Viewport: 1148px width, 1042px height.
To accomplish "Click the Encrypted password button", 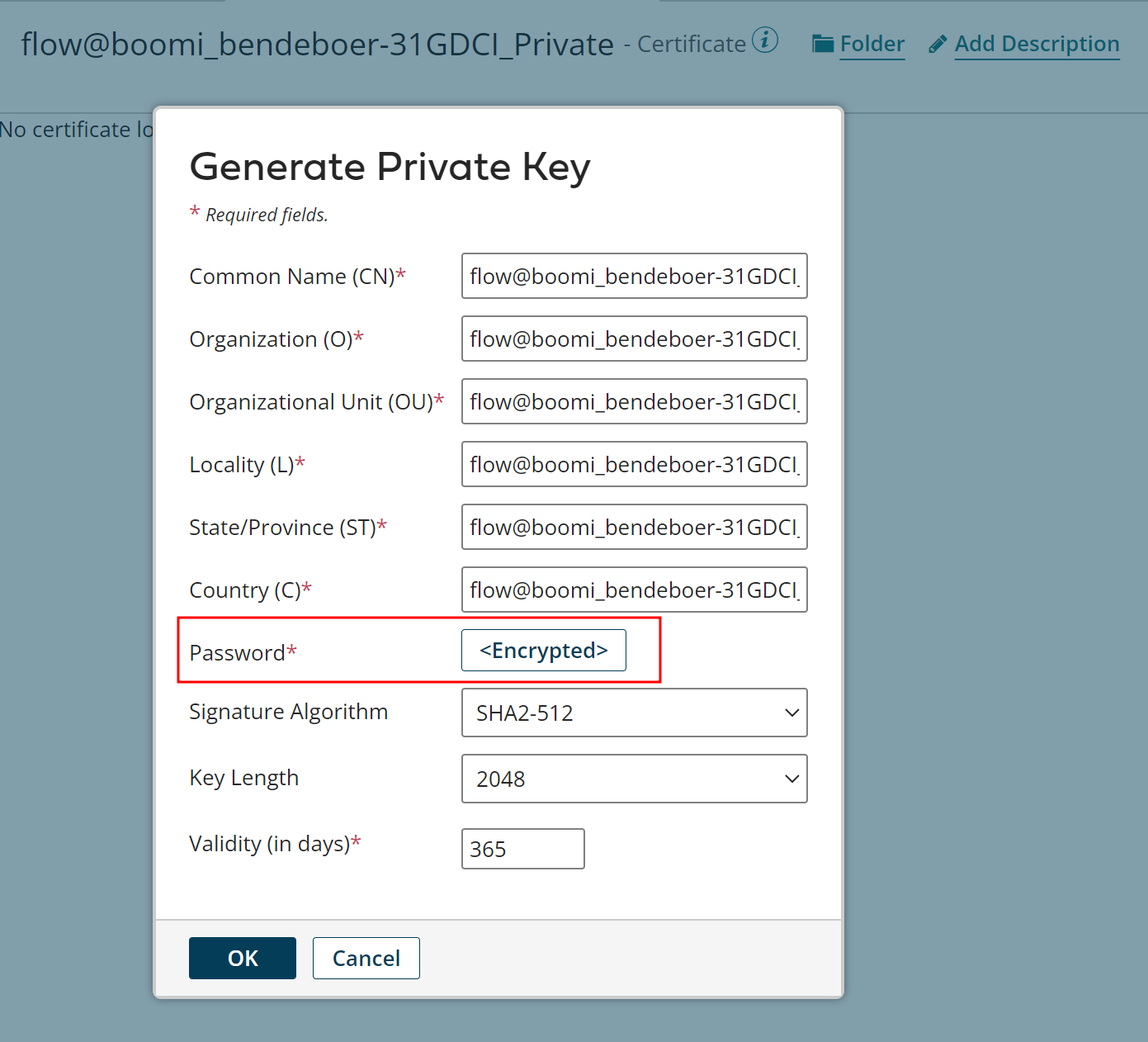I will point(543,650).
